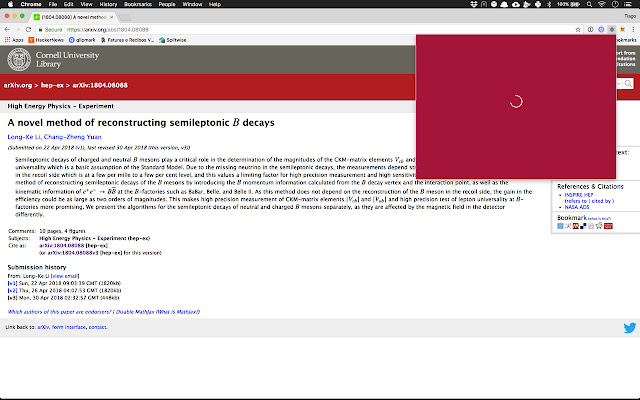Open the orange extension icon in toolbar
The image size is (640, 400).
(622, 29)
